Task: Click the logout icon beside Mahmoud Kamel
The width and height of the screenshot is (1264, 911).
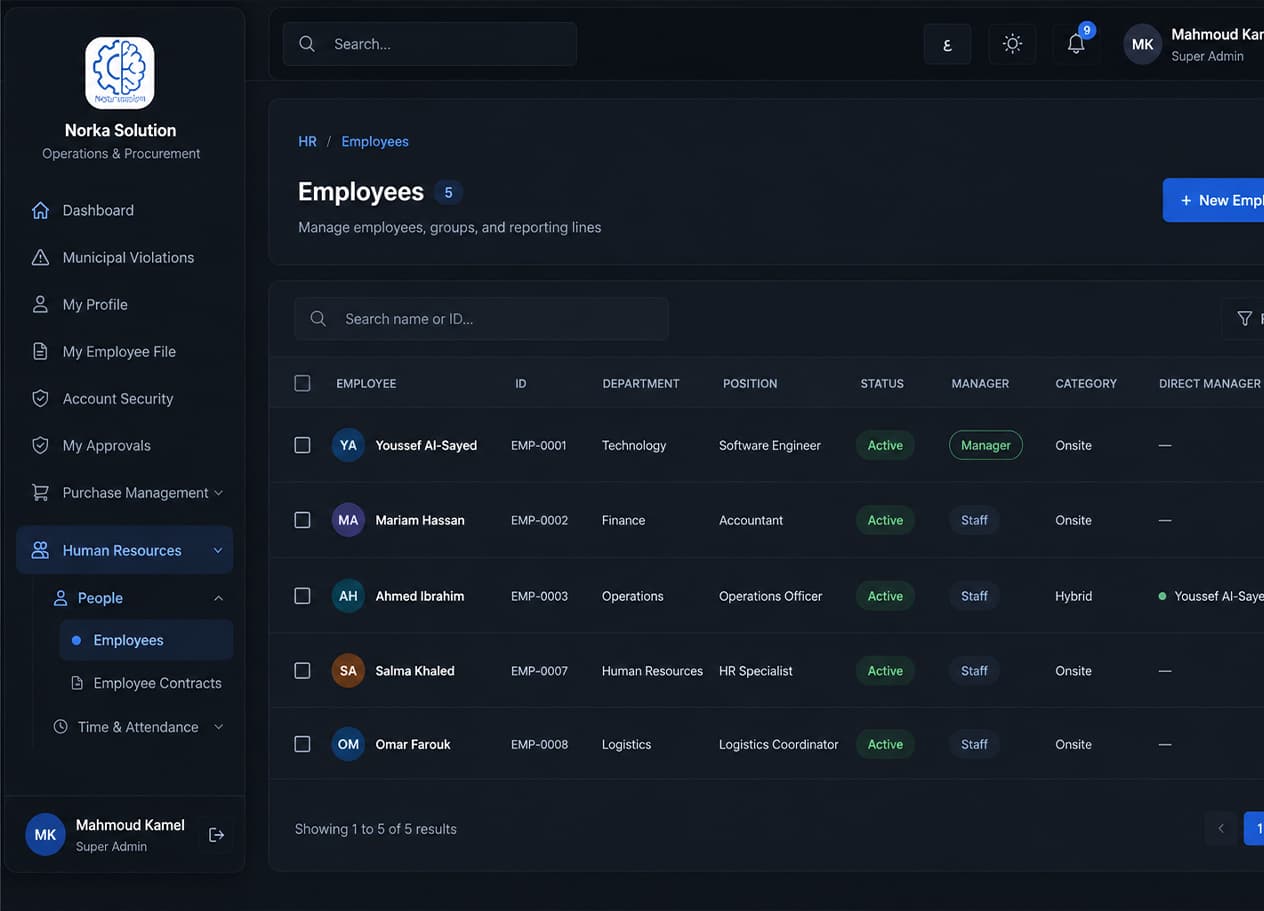Action: coord(216,835)
